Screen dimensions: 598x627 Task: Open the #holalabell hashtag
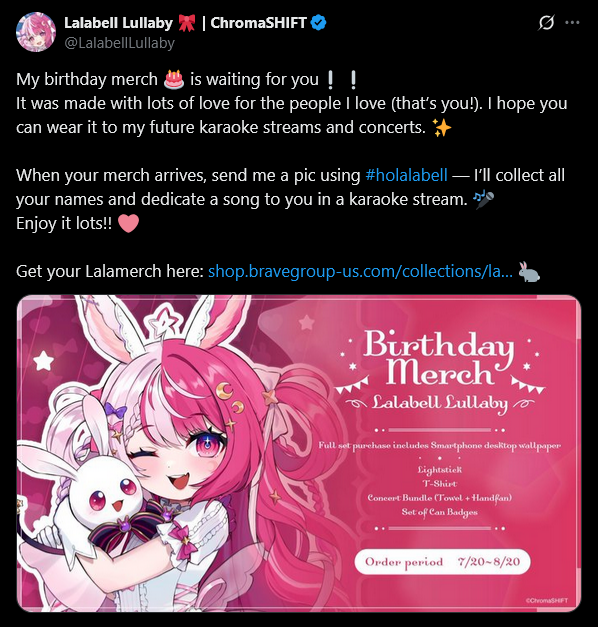(x=406, y=175)
